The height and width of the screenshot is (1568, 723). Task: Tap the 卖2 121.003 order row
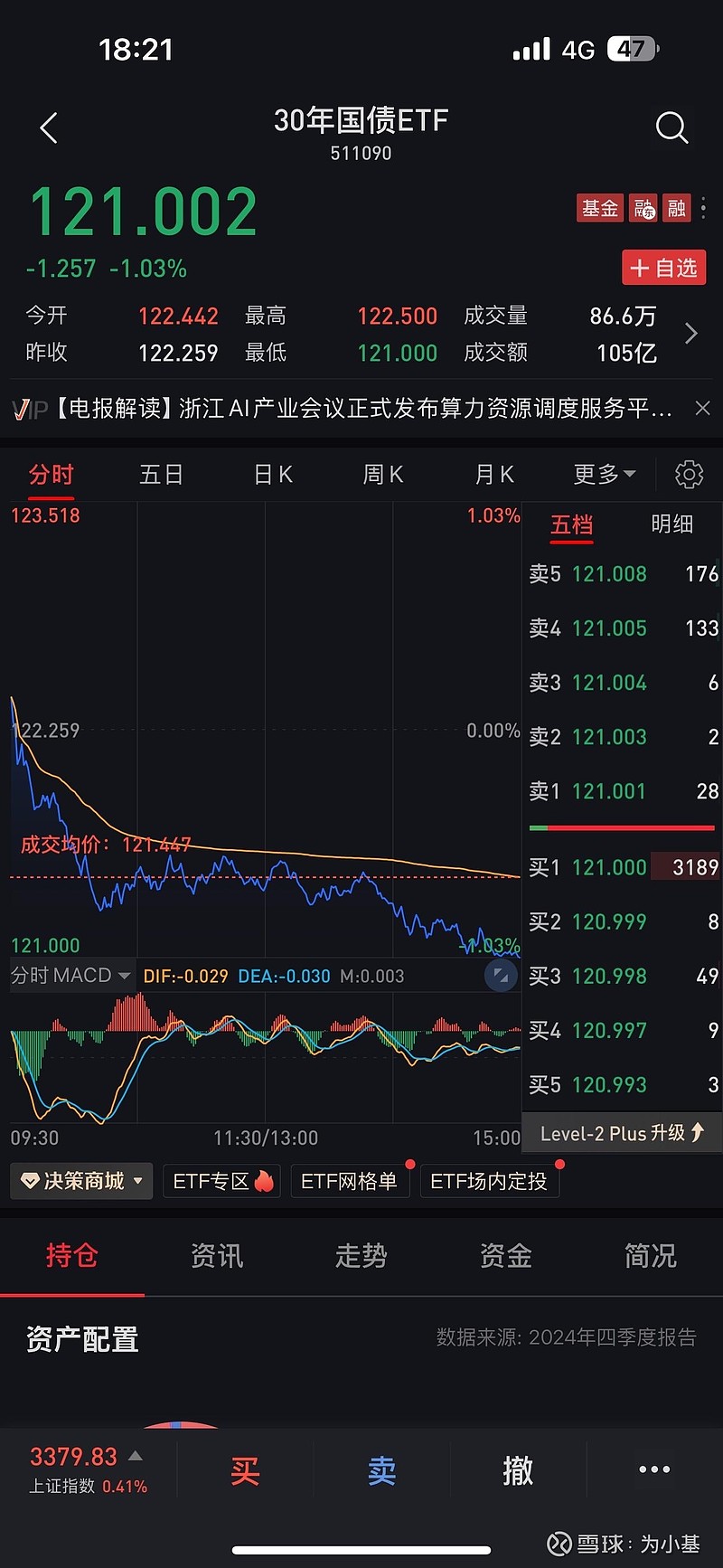(623, 737)
